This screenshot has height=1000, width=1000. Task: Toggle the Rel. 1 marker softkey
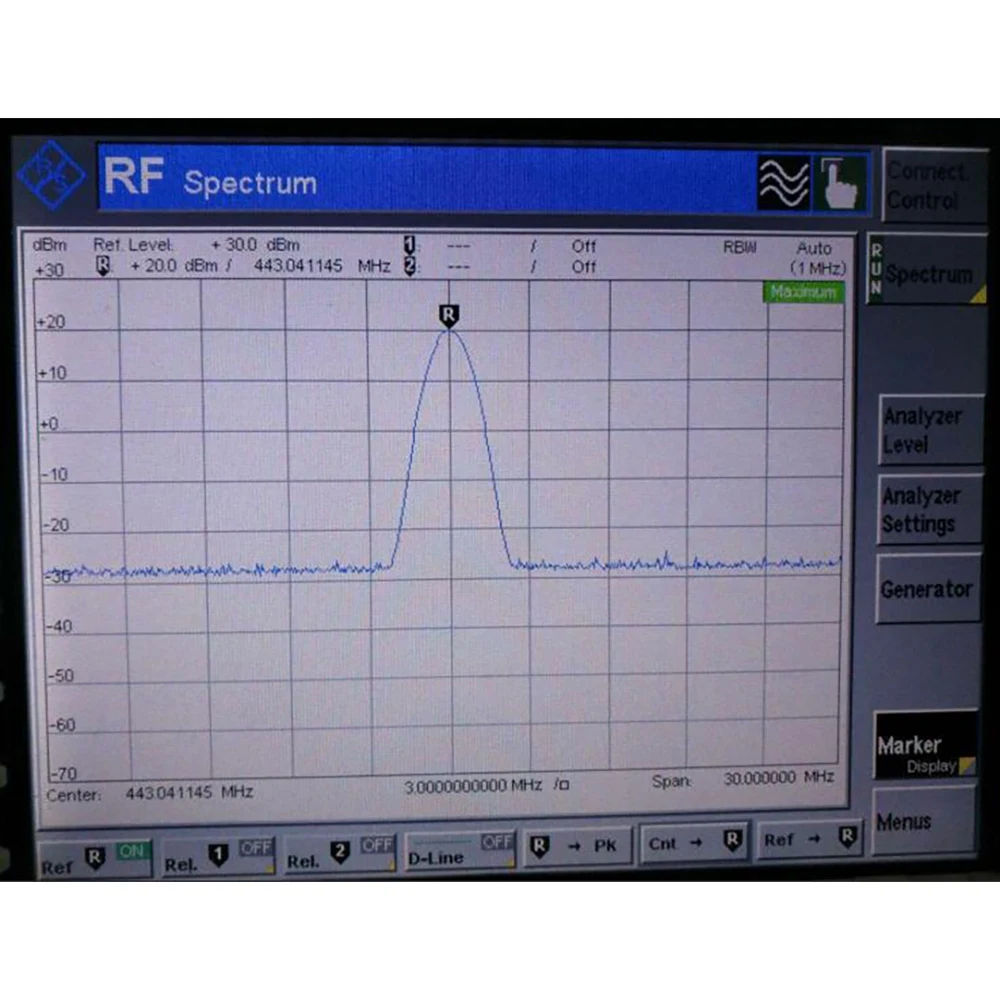pos(219,856)
